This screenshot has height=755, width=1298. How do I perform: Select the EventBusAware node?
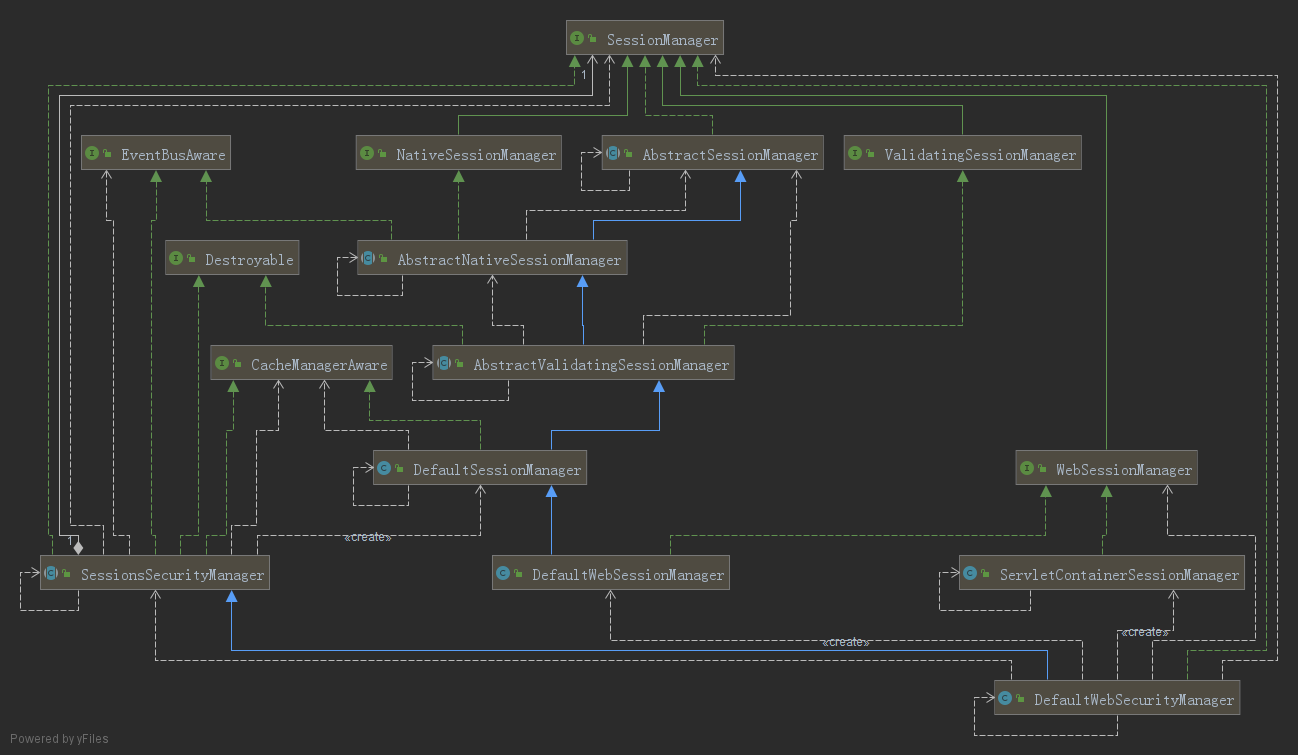click(x=155, y=154)
